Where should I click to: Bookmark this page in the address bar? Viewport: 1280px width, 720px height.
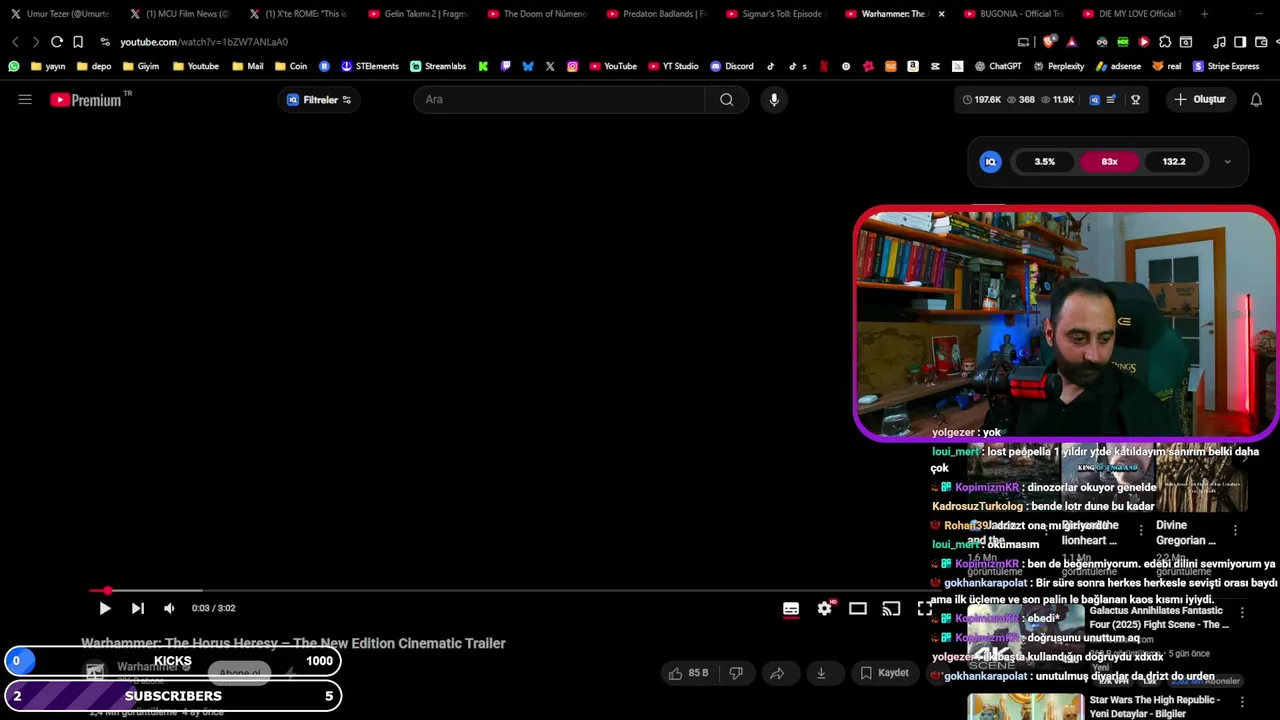(78, 42)
